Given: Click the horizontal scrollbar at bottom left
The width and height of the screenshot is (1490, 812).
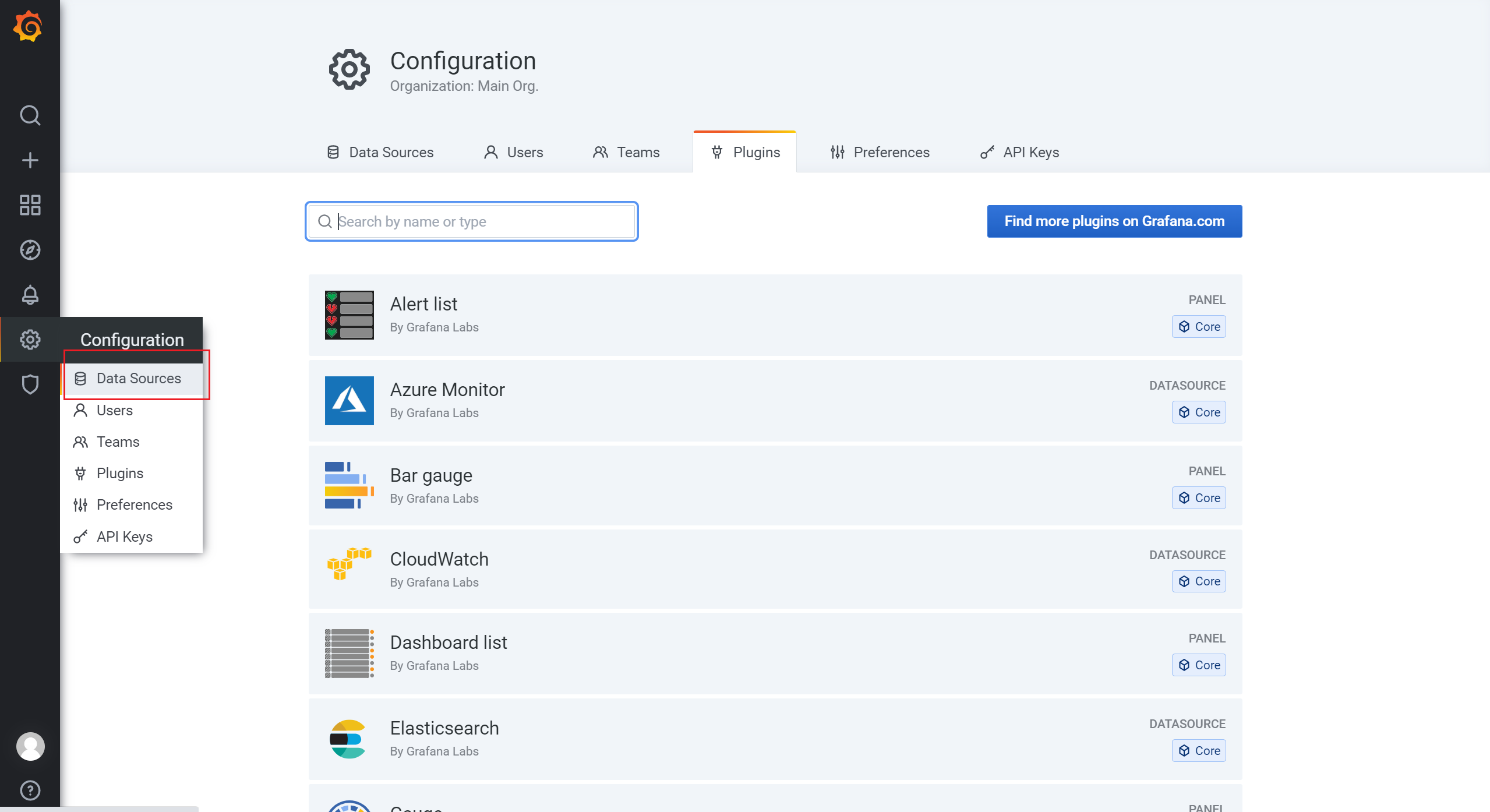Looking at the screenshot, I should pos(99,809).
